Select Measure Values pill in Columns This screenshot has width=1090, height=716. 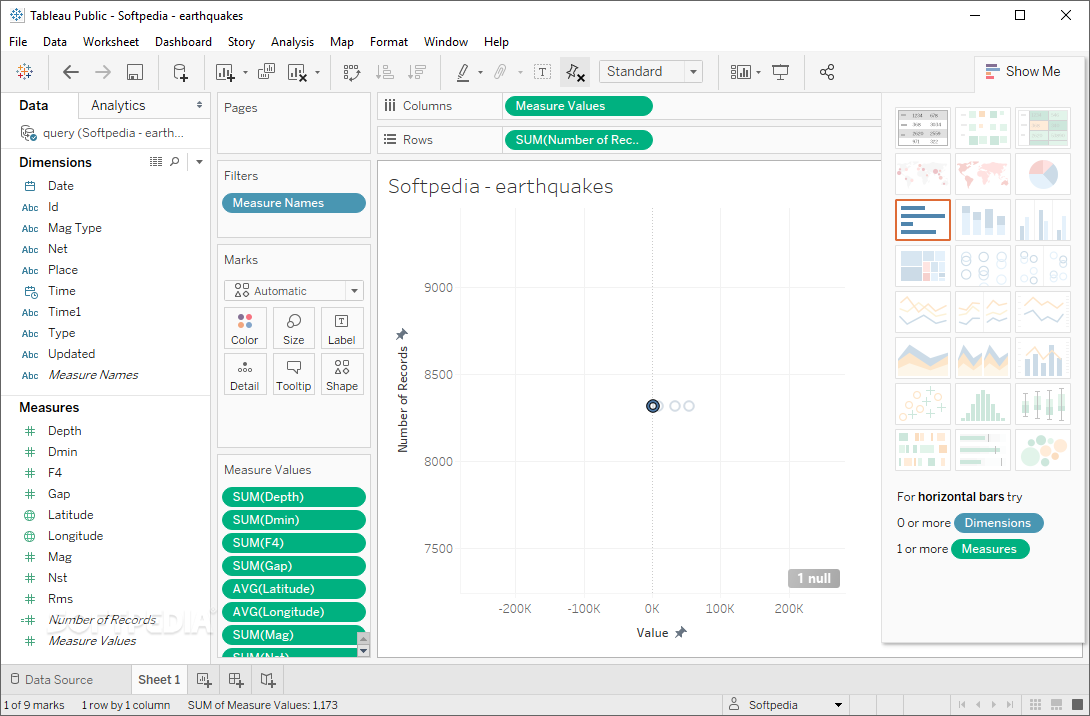tap(578, 106)
